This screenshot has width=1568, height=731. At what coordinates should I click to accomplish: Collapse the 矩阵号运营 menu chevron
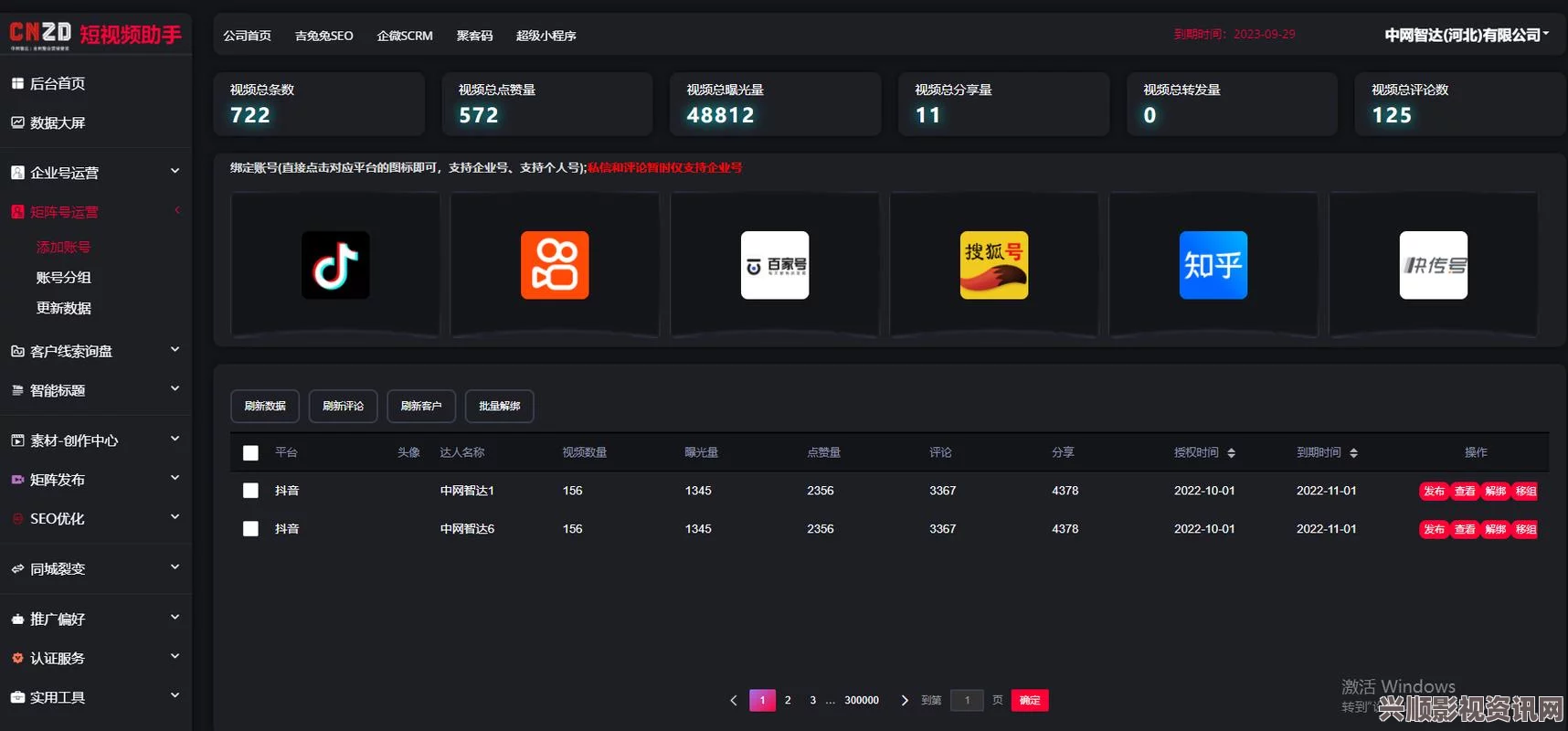(177, 210)
